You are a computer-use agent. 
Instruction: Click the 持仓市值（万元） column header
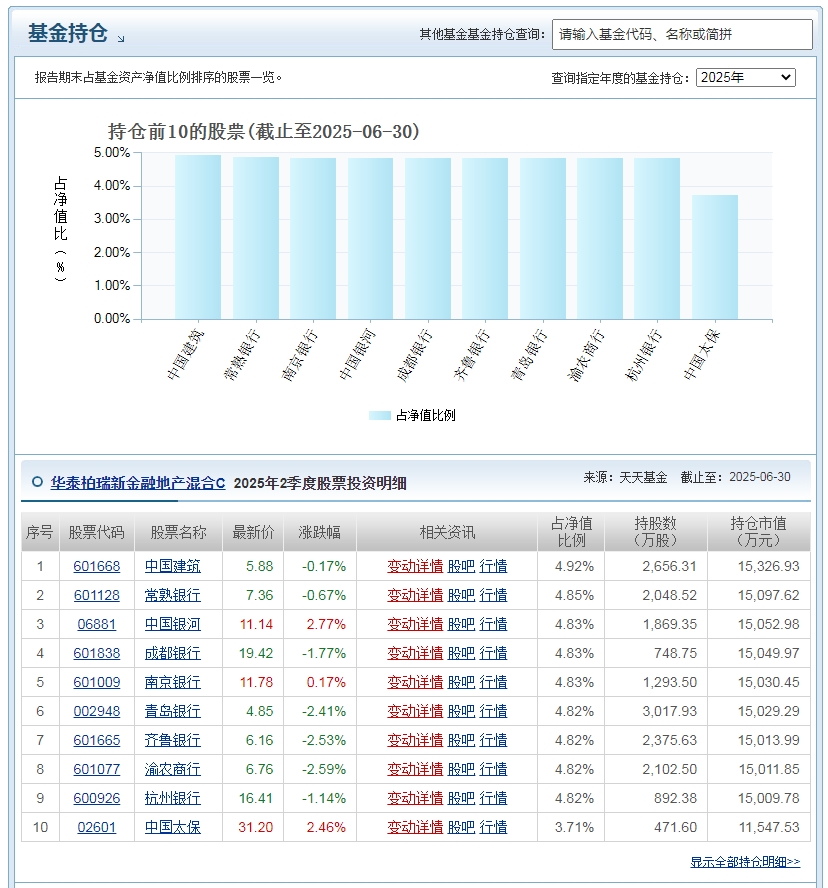(x=758, y=532)
